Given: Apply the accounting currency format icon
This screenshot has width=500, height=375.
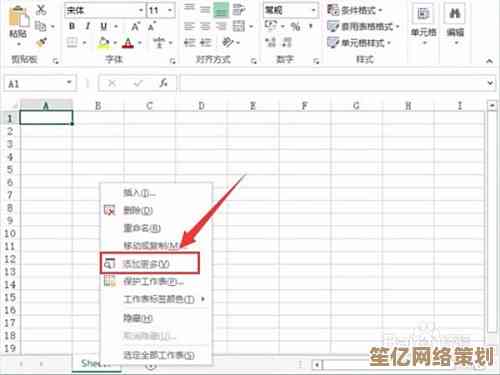Looking at the screenshot, I should pos(271,26).
